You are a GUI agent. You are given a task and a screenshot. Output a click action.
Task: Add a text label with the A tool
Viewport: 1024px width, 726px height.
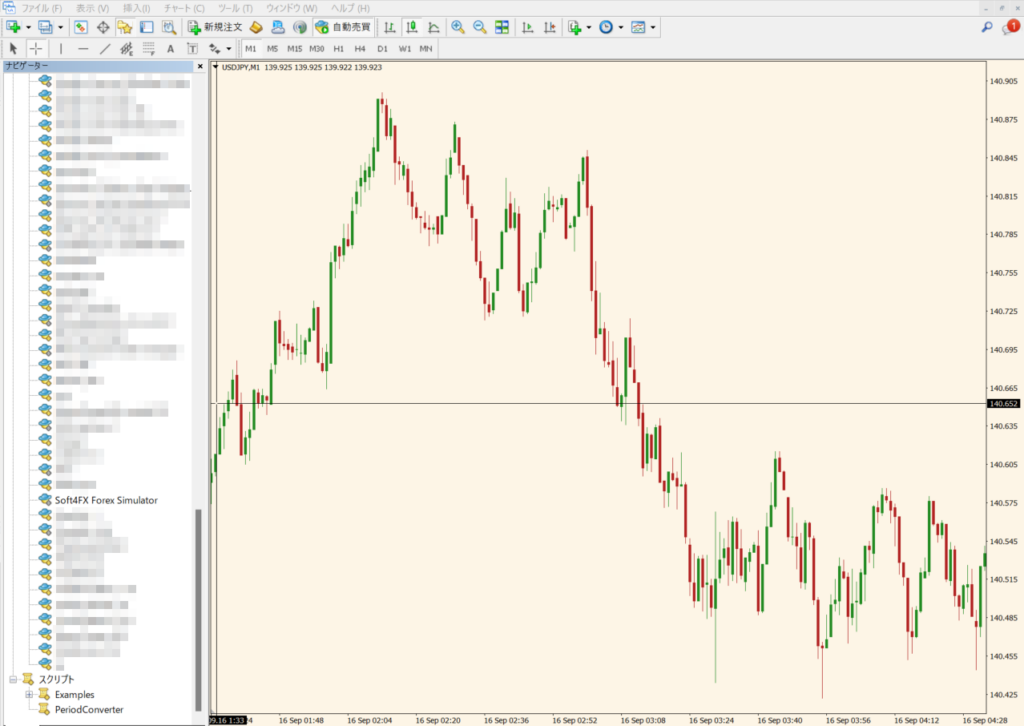[x=170, y=47]
